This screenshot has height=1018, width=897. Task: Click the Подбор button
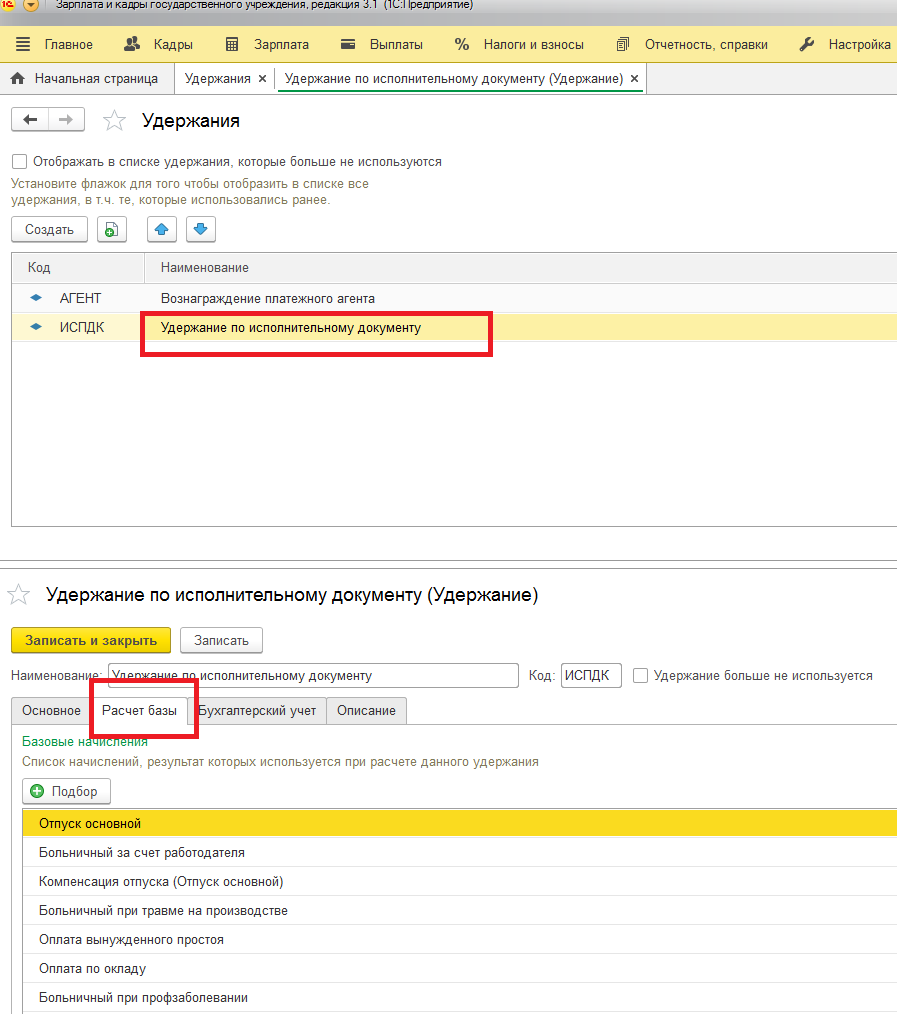[x=66, y=791]
